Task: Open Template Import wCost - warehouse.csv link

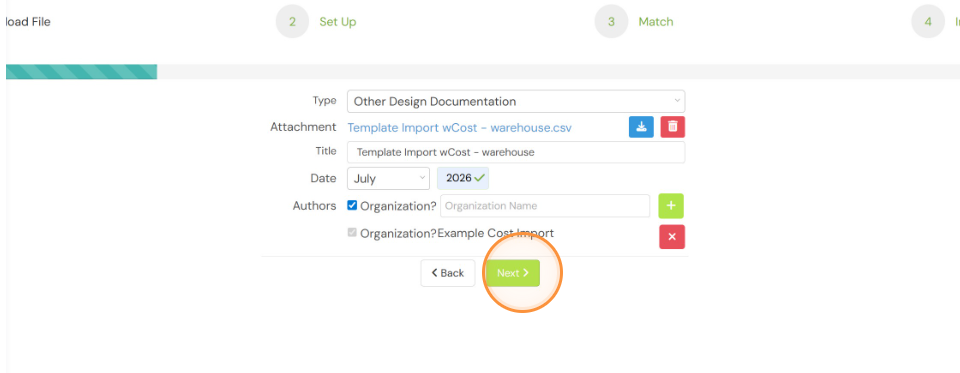Action: [459, 127]
